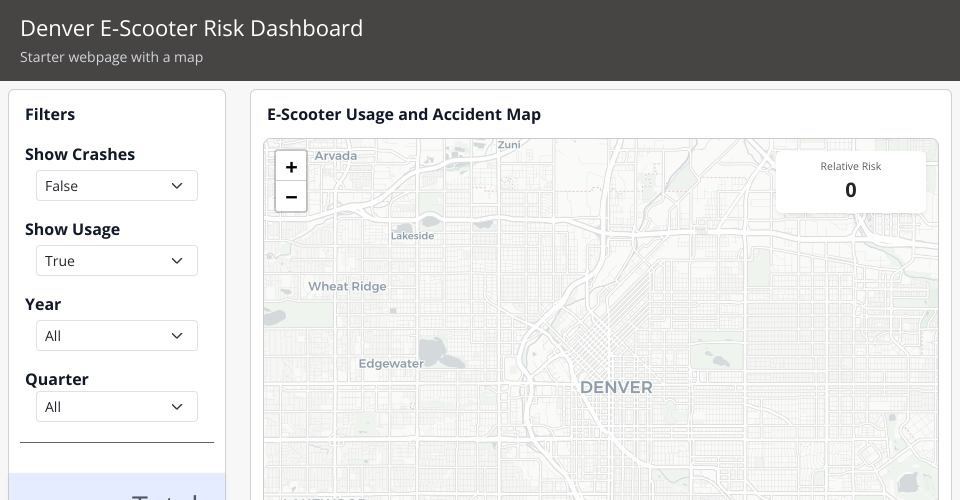Open the Show Crashes dropdown
The height and width of the screenshot is (500, 960).
click(x=116, y=186)
